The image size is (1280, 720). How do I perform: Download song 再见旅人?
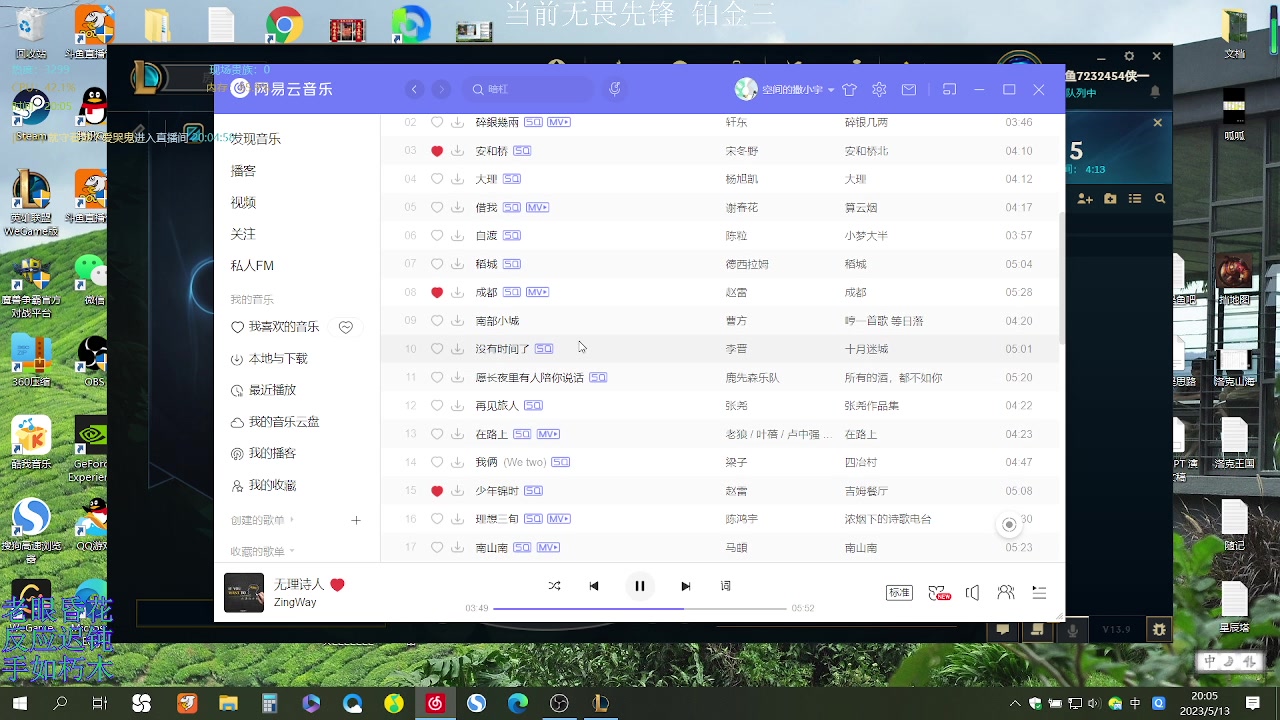[x=457, y=405]
